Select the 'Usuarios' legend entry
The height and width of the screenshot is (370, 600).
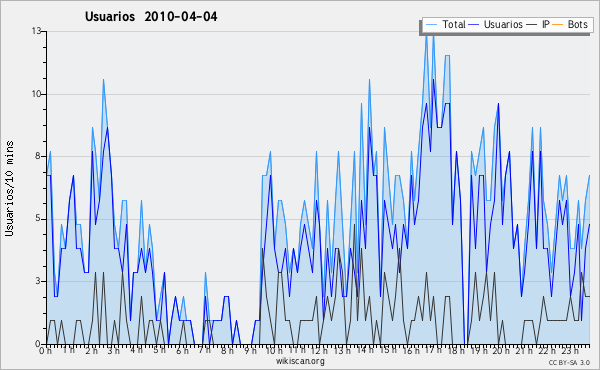click(496, 24)
